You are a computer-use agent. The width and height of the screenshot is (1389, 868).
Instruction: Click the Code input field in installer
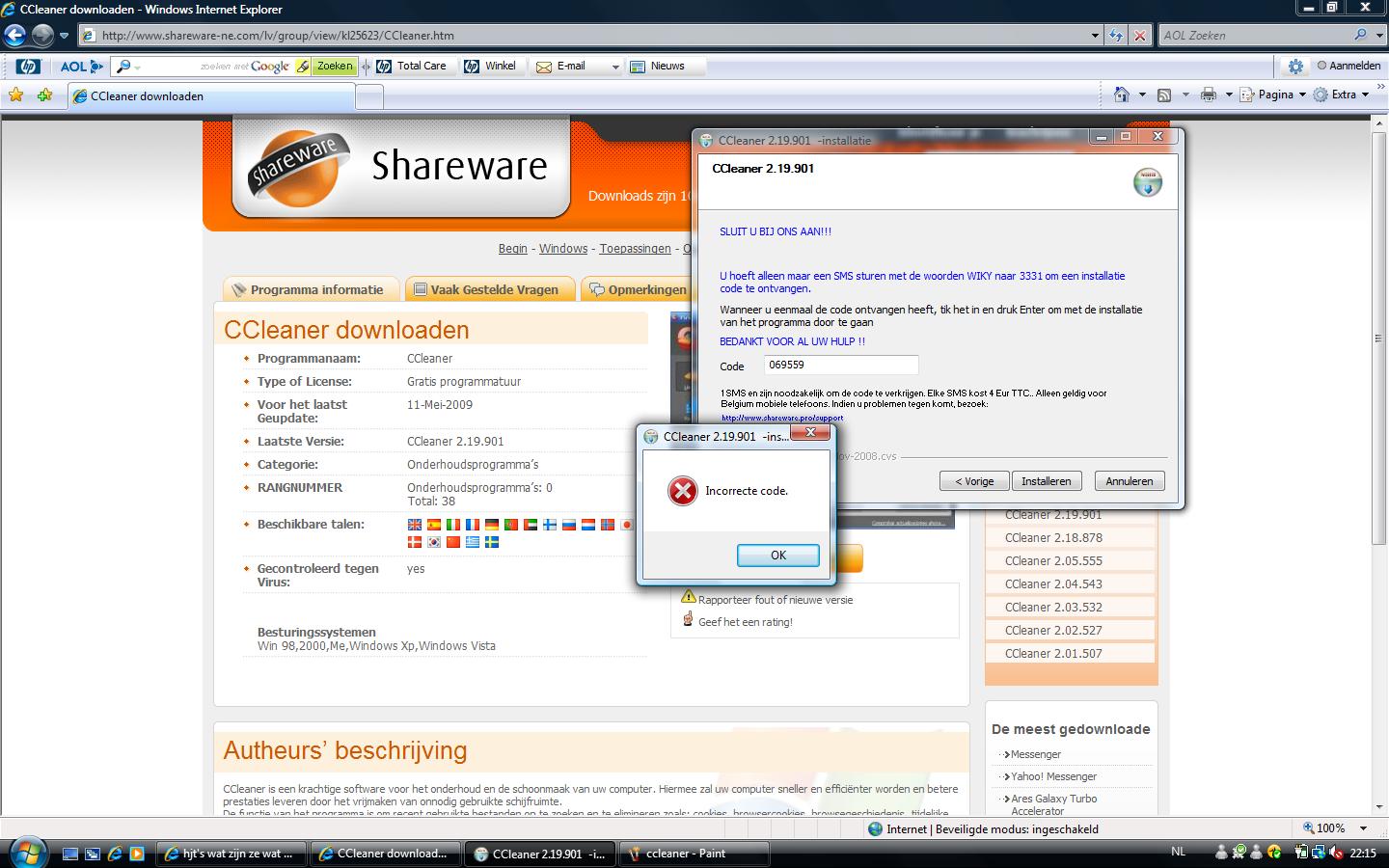[841, 366]
